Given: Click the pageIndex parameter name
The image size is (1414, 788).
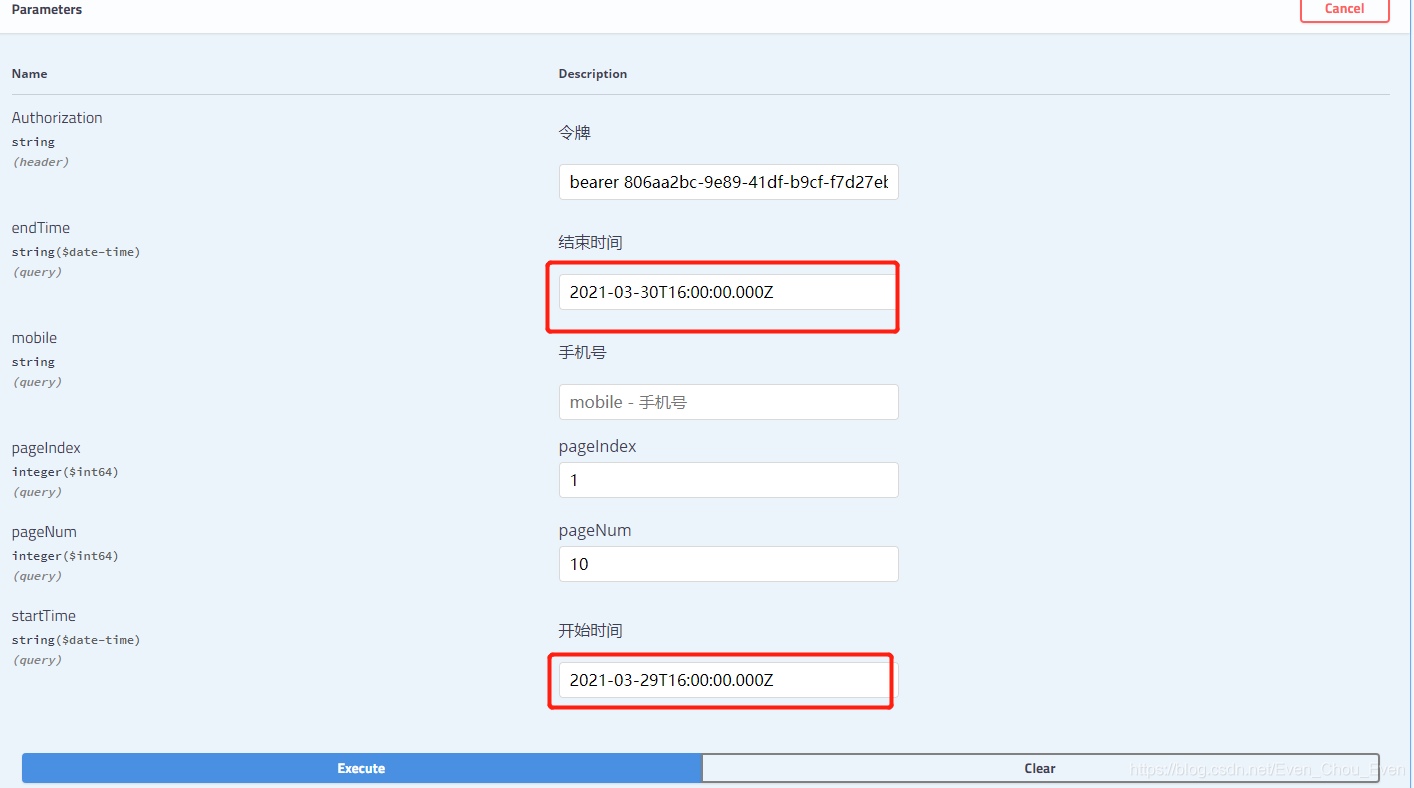Looking at the screenshot, I should point(46,448).
